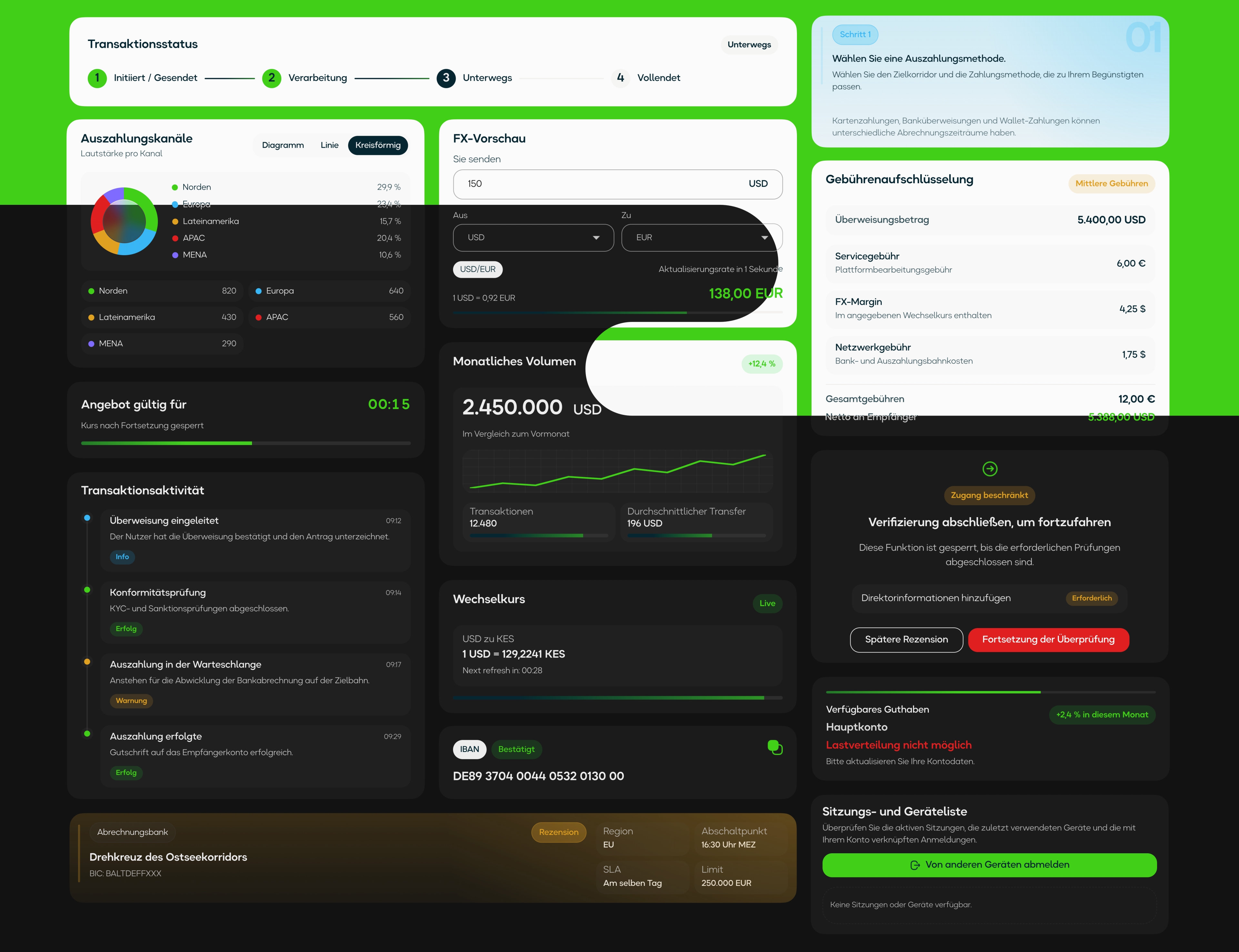Click the Direktorinformationen hinzufügen row
The height and width of the screenshot is (952, 1239).
click(x=989, y=598)
